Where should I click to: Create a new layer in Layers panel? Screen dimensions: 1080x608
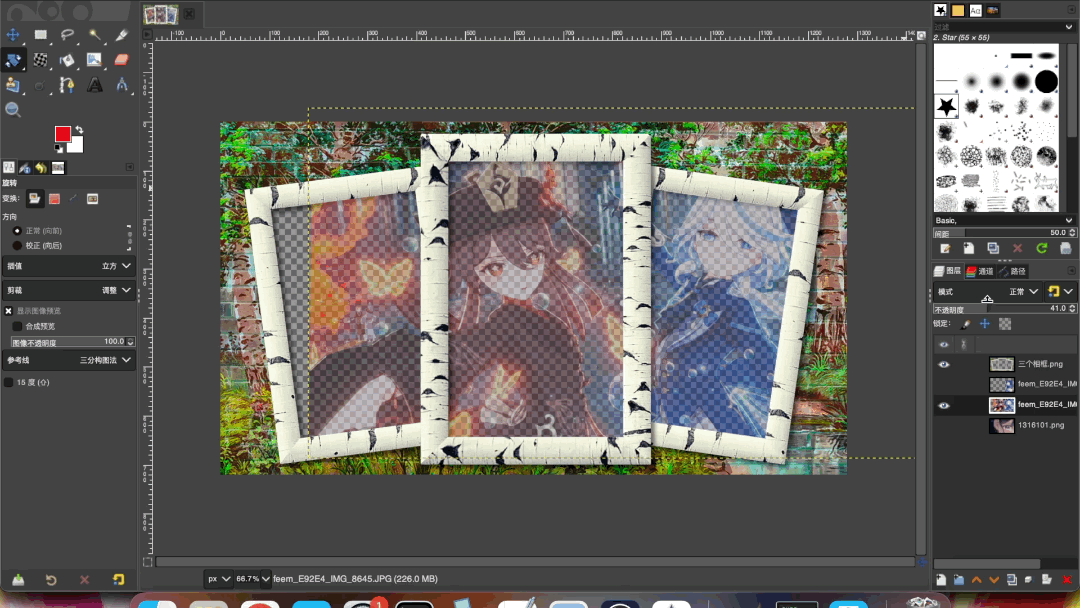pos(941,580)
